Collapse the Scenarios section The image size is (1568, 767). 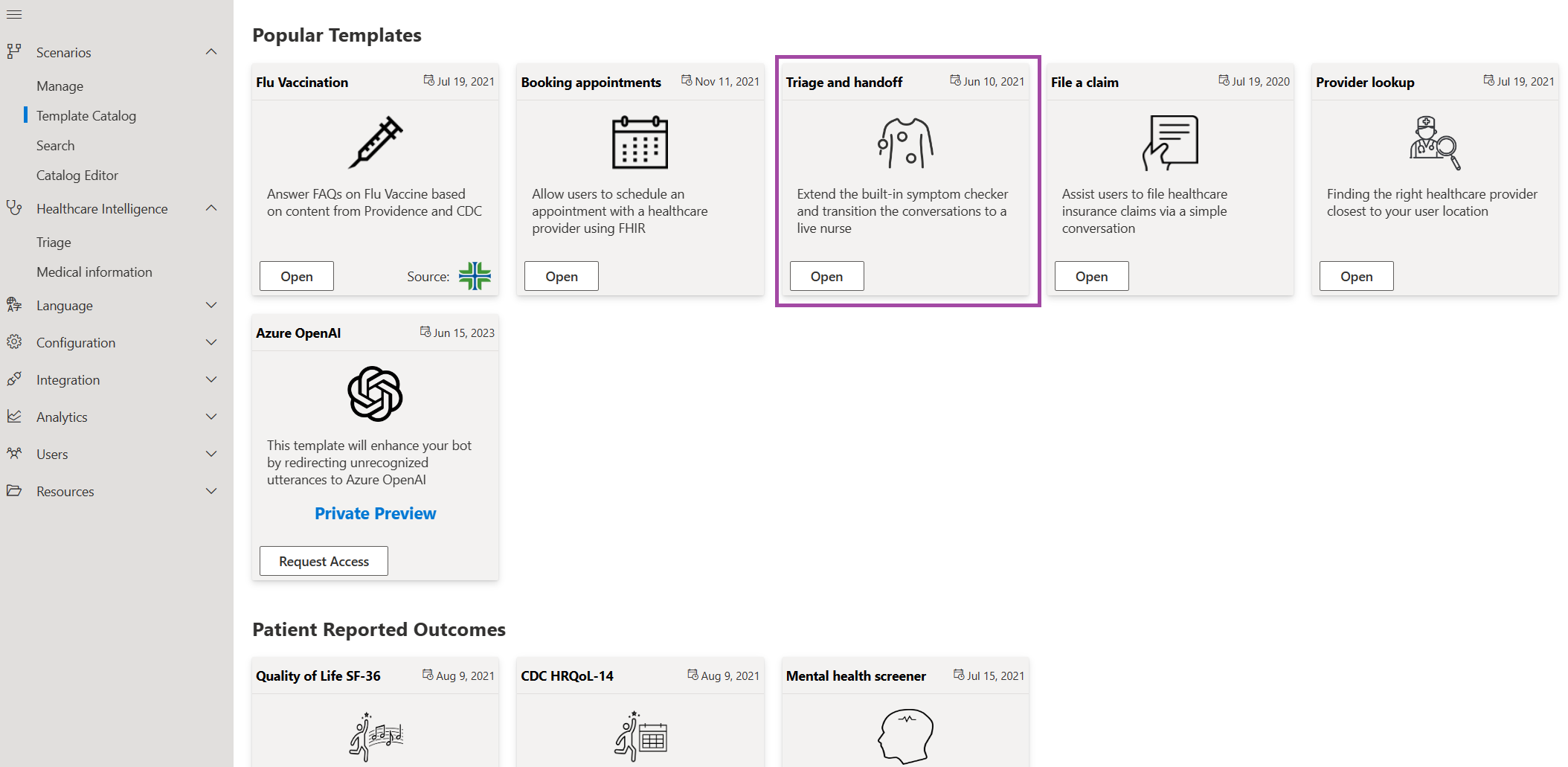(211, 51)
